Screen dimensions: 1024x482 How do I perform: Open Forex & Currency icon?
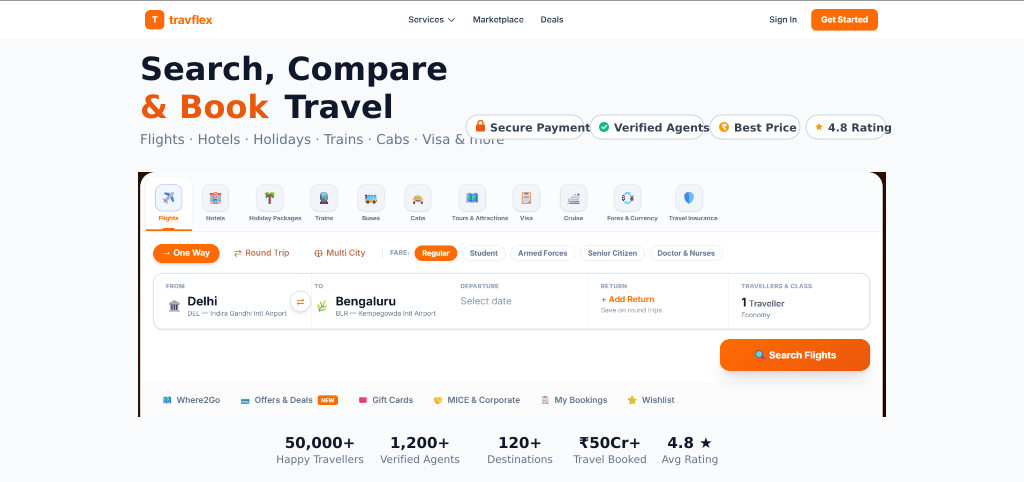tap(628, 198)
